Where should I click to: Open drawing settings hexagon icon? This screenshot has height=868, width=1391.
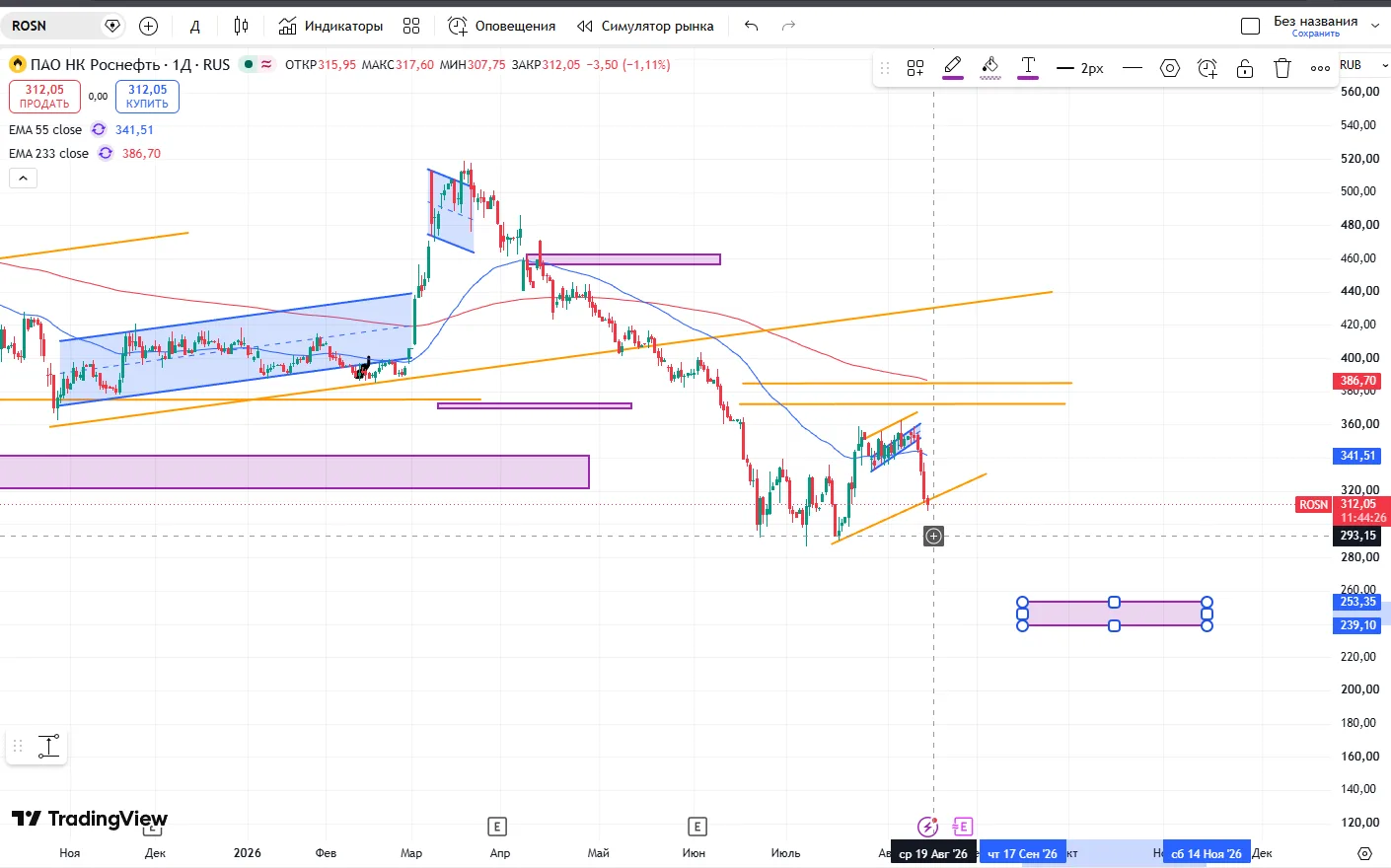click(1170, 68)
